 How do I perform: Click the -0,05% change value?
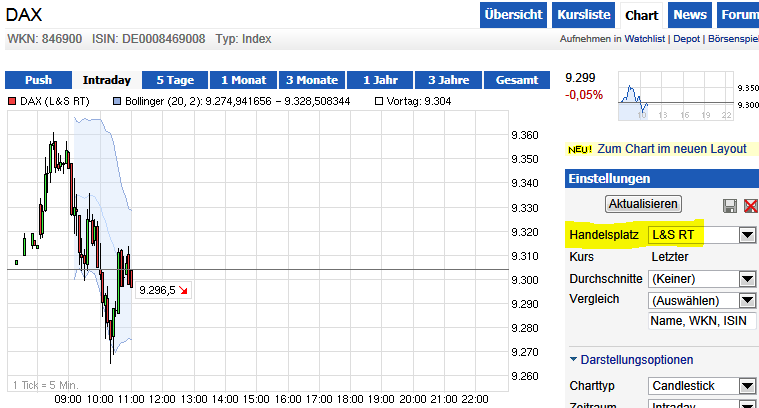(584, 95)
